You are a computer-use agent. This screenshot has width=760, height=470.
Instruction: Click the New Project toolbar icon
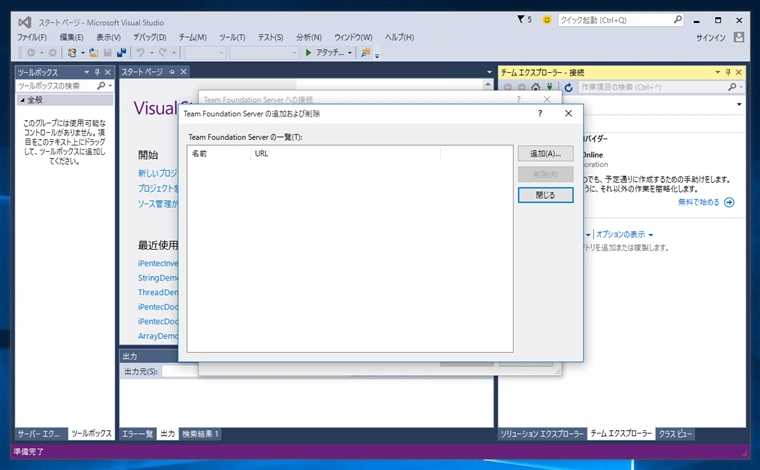72,52
